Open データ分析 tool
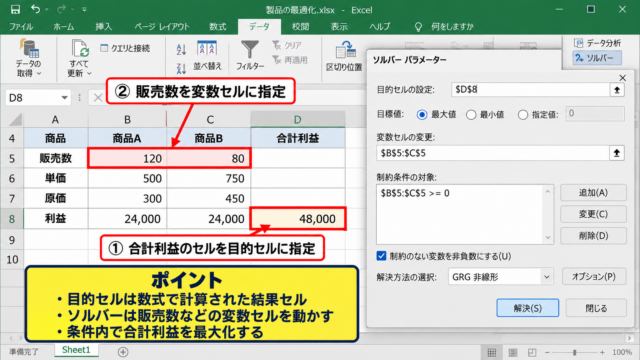The width and height of the screenshot is (640, 360). [x=597, y=43]
